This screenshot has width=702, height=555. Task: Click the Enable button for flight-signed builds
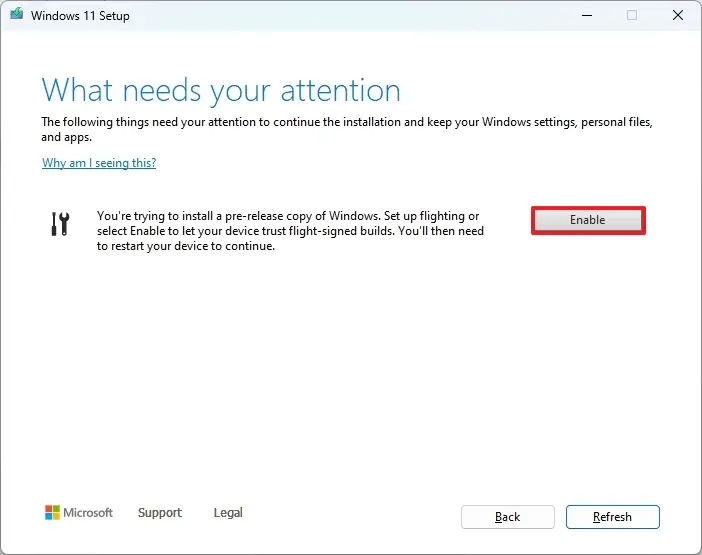[588, 220]
